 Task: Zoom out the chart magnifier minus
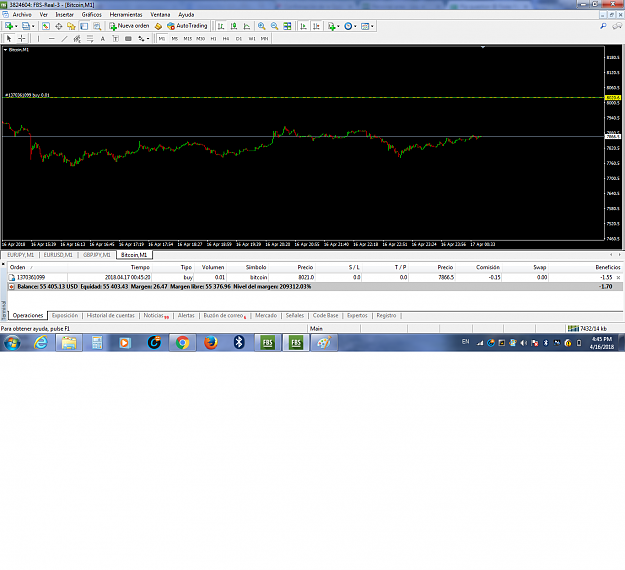(274, 26)
